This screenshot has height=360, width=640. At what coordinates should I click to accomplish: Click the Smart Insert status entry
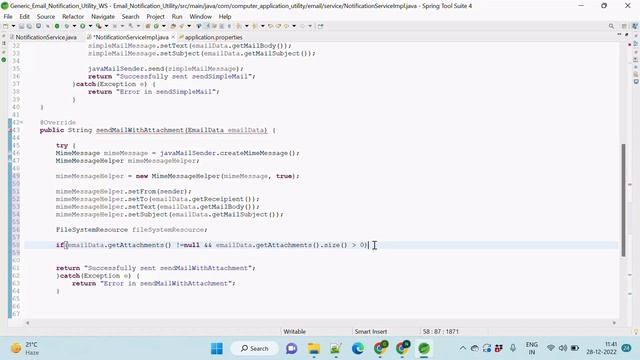pos(371,331)
